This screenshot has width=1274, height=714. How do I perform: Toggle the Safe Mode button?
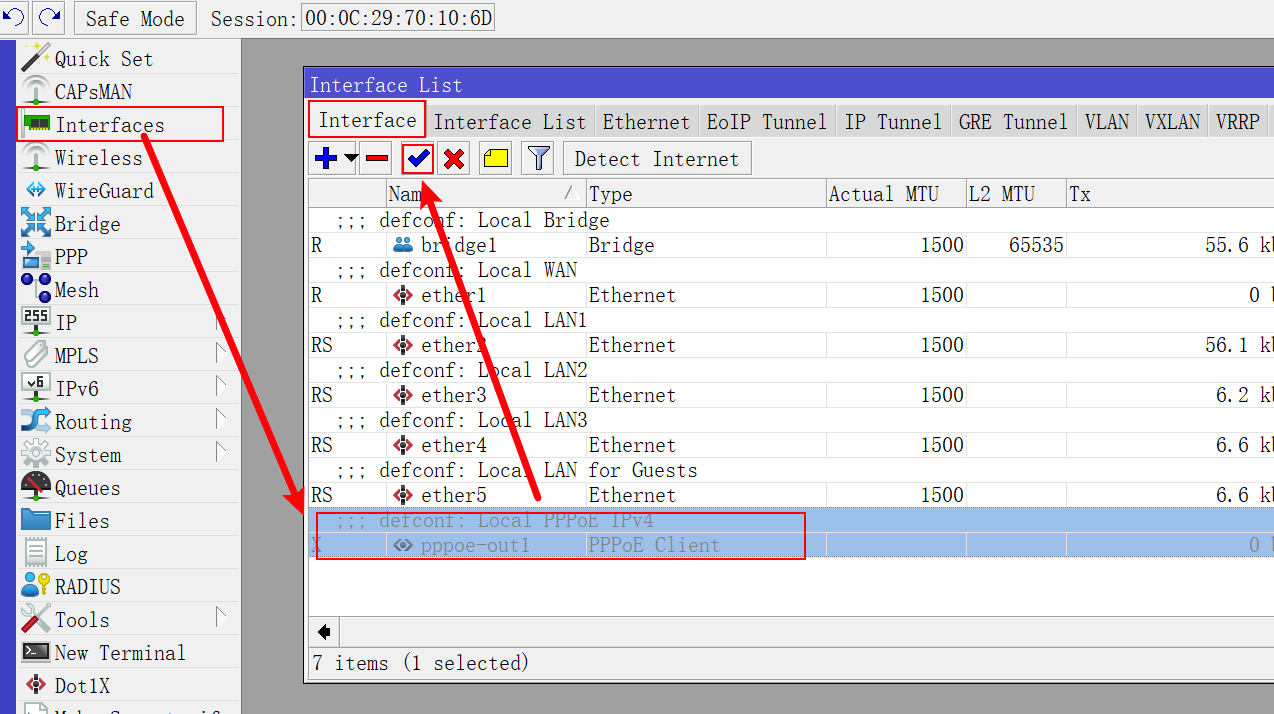coord(135,18)
